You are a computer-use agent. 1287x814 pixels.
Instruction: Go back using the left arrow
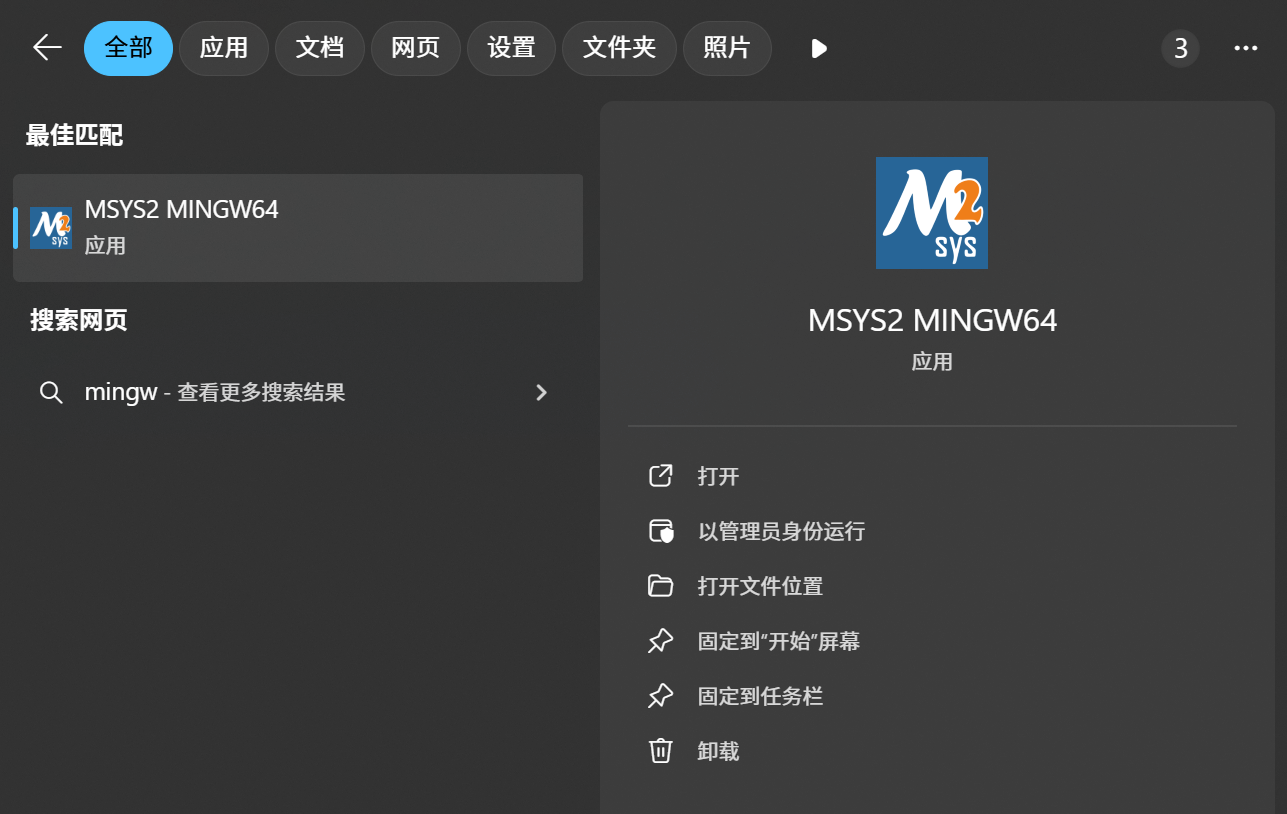(47, 48)
